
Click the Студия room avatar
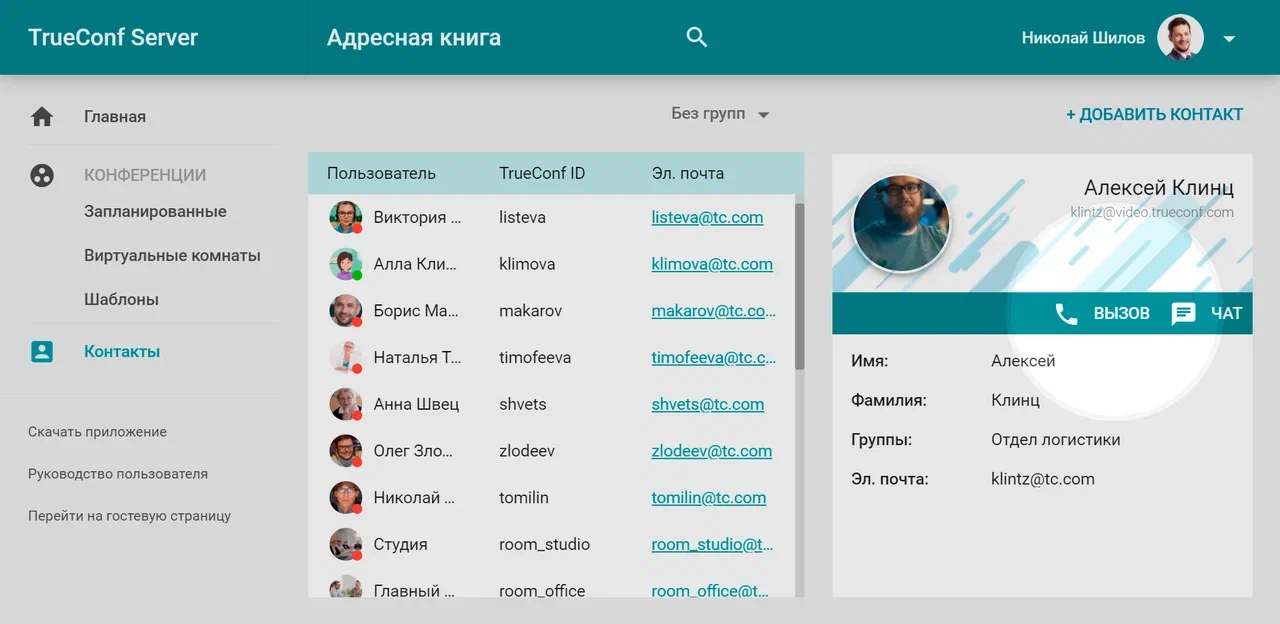[x=345, y=544]
